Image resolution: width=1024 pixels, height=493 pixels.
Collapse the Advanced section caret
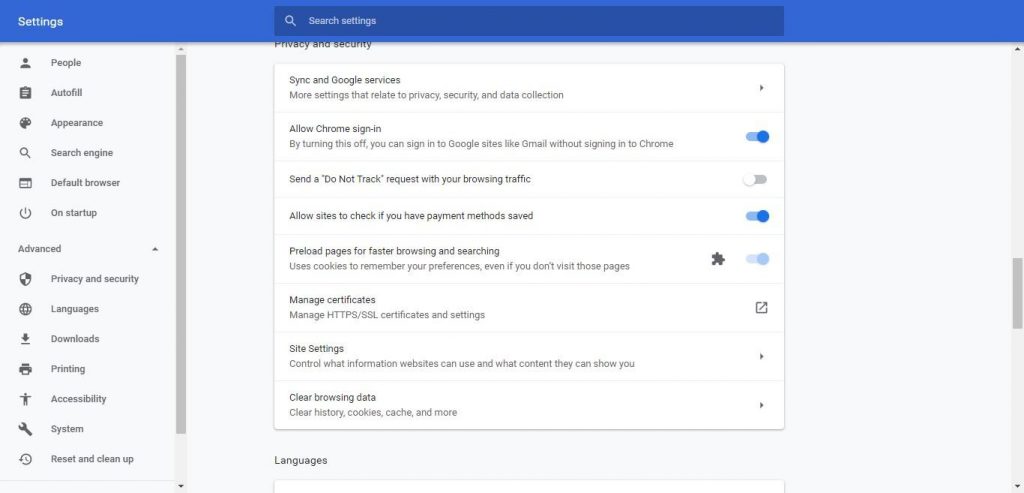[x=155, y=249]
